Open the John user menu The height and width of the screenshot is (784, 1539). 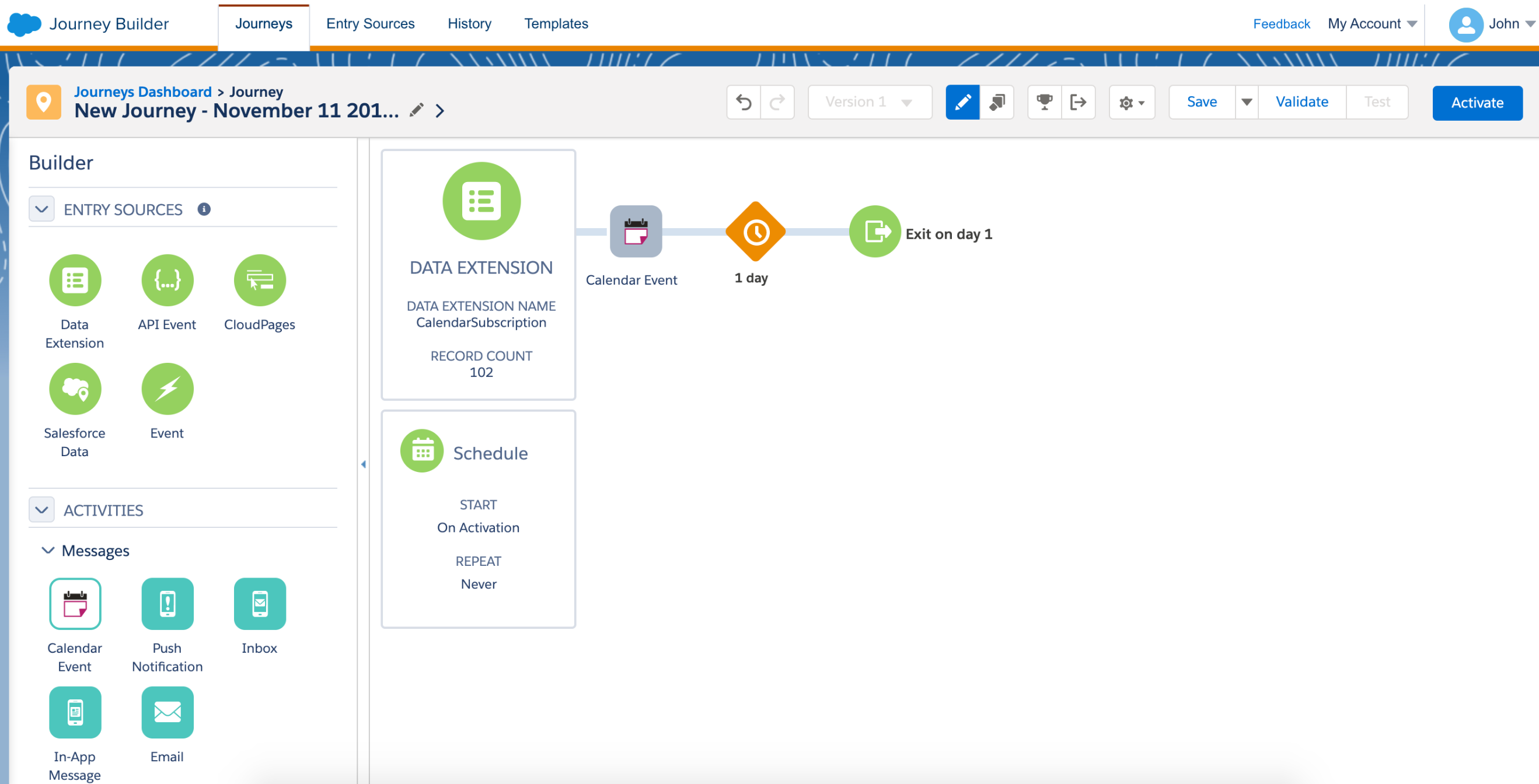click(x=1491, y=24)
